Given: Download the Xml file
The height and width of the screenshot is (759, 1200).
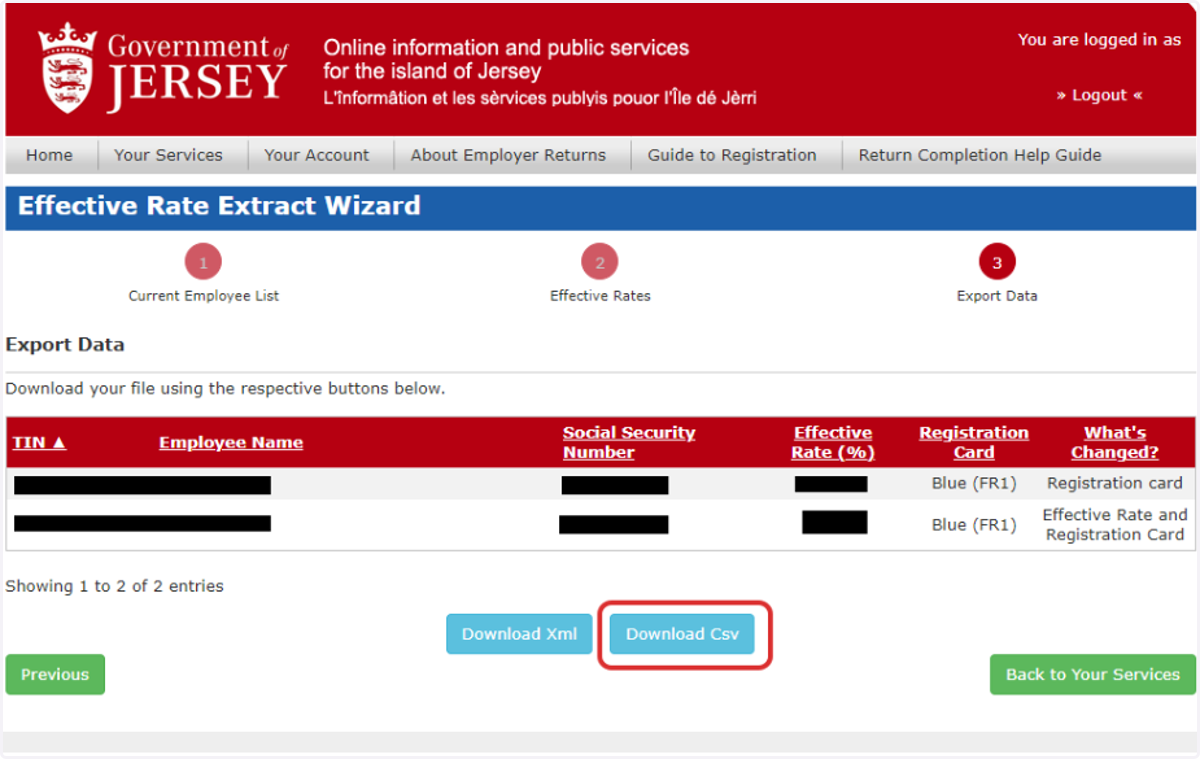Looking at the screenshot, I should pyautogui.click(x=519, y=634).
